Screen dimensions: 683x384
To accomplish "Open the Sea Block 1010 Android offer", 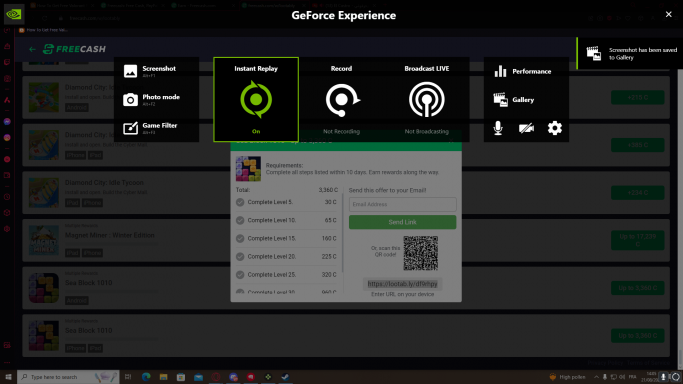I will point(346,288).
